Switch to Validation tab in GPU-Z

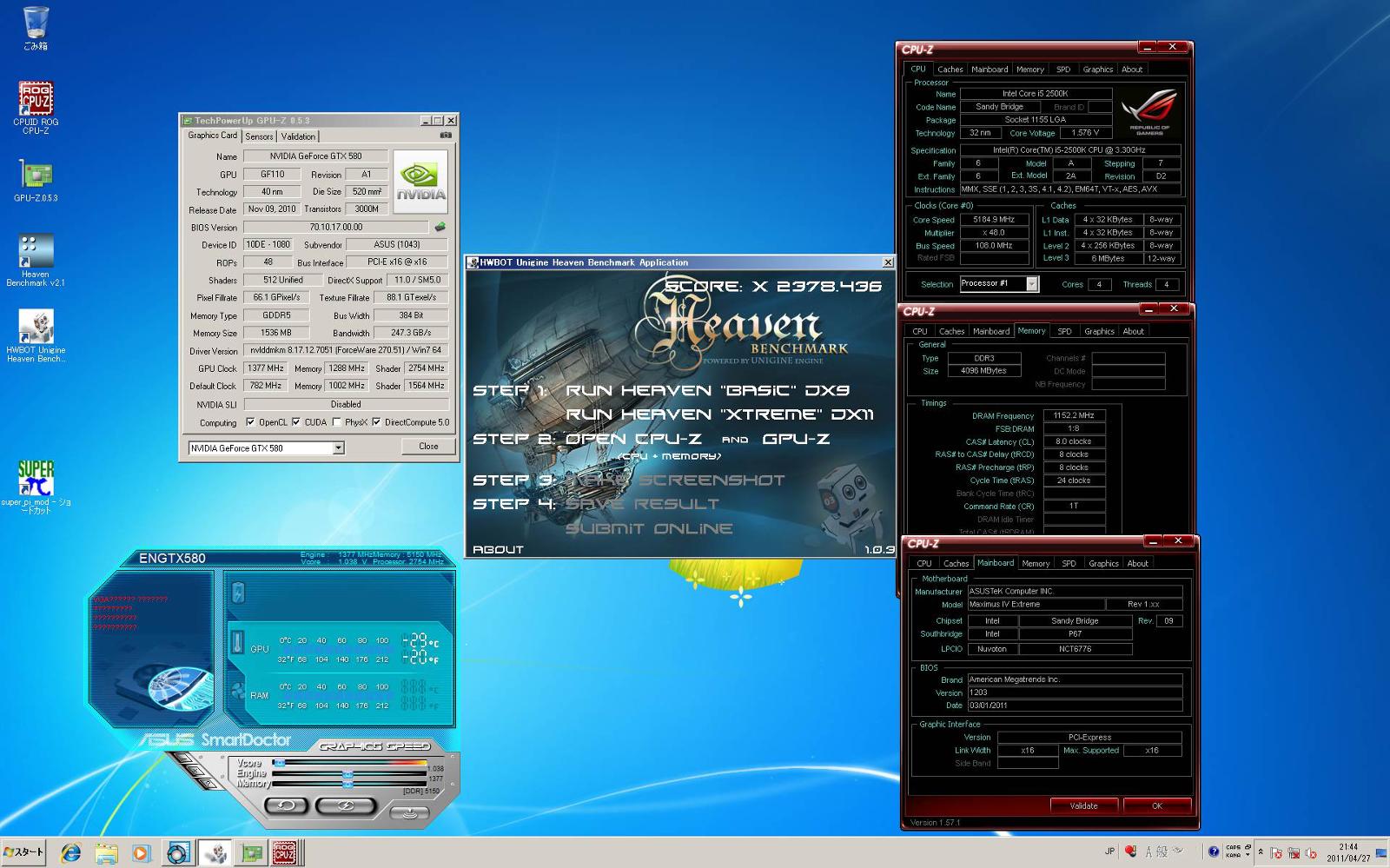(x=298, y=136)
